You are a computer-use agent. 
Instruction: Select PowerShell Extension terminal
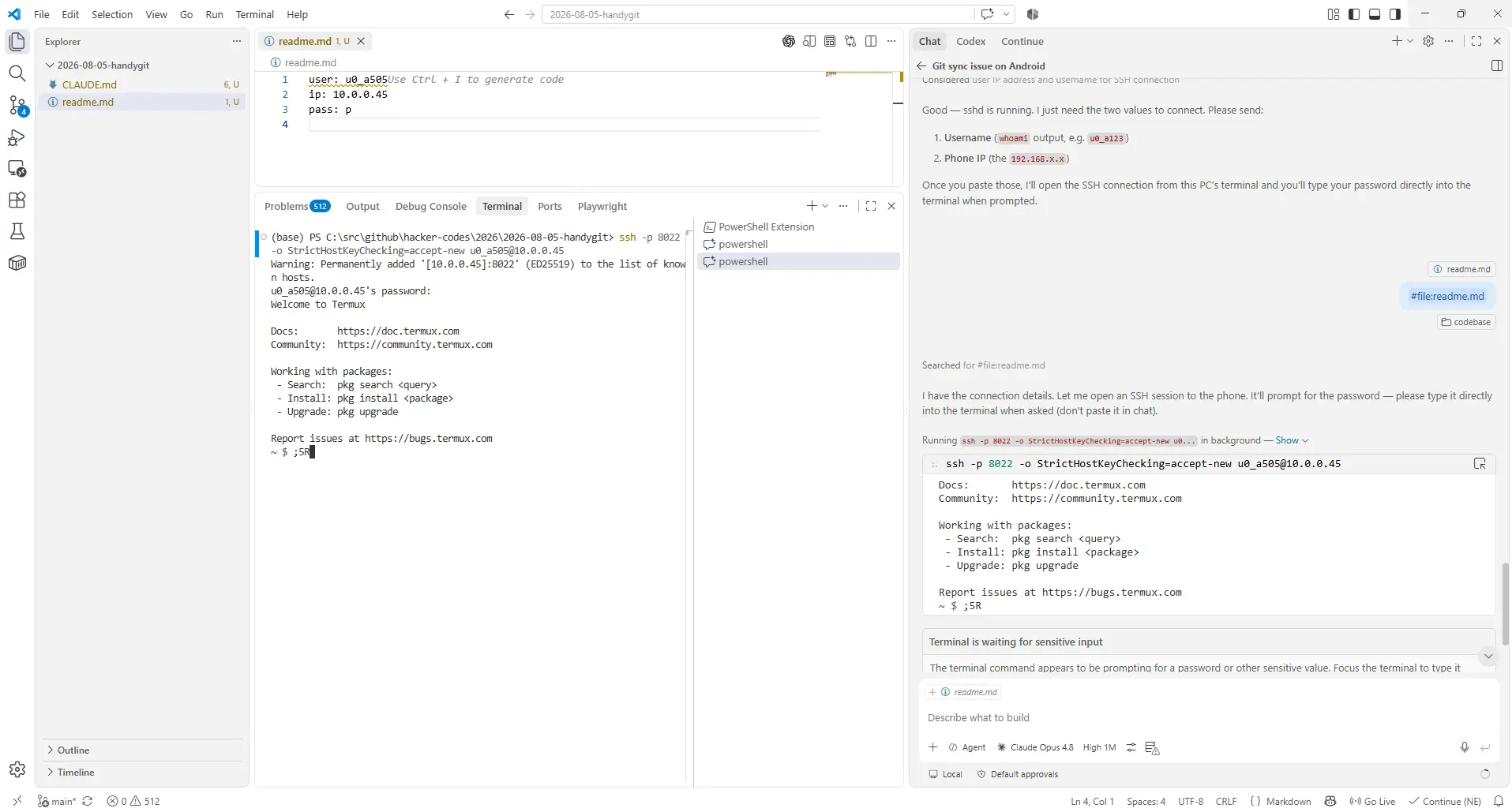[x=798, y=226]
